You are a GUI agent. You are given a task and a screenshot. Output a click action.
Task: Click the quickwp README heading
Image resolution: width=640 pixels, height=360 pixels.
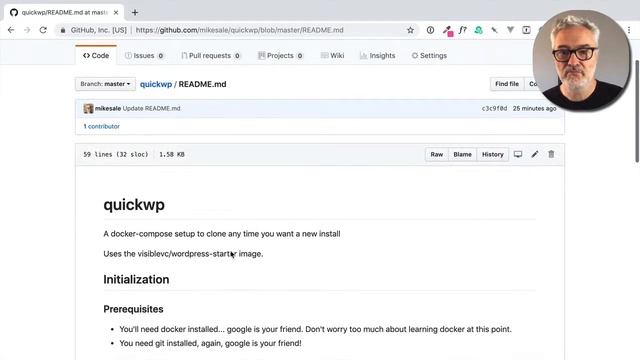(134, 204)
